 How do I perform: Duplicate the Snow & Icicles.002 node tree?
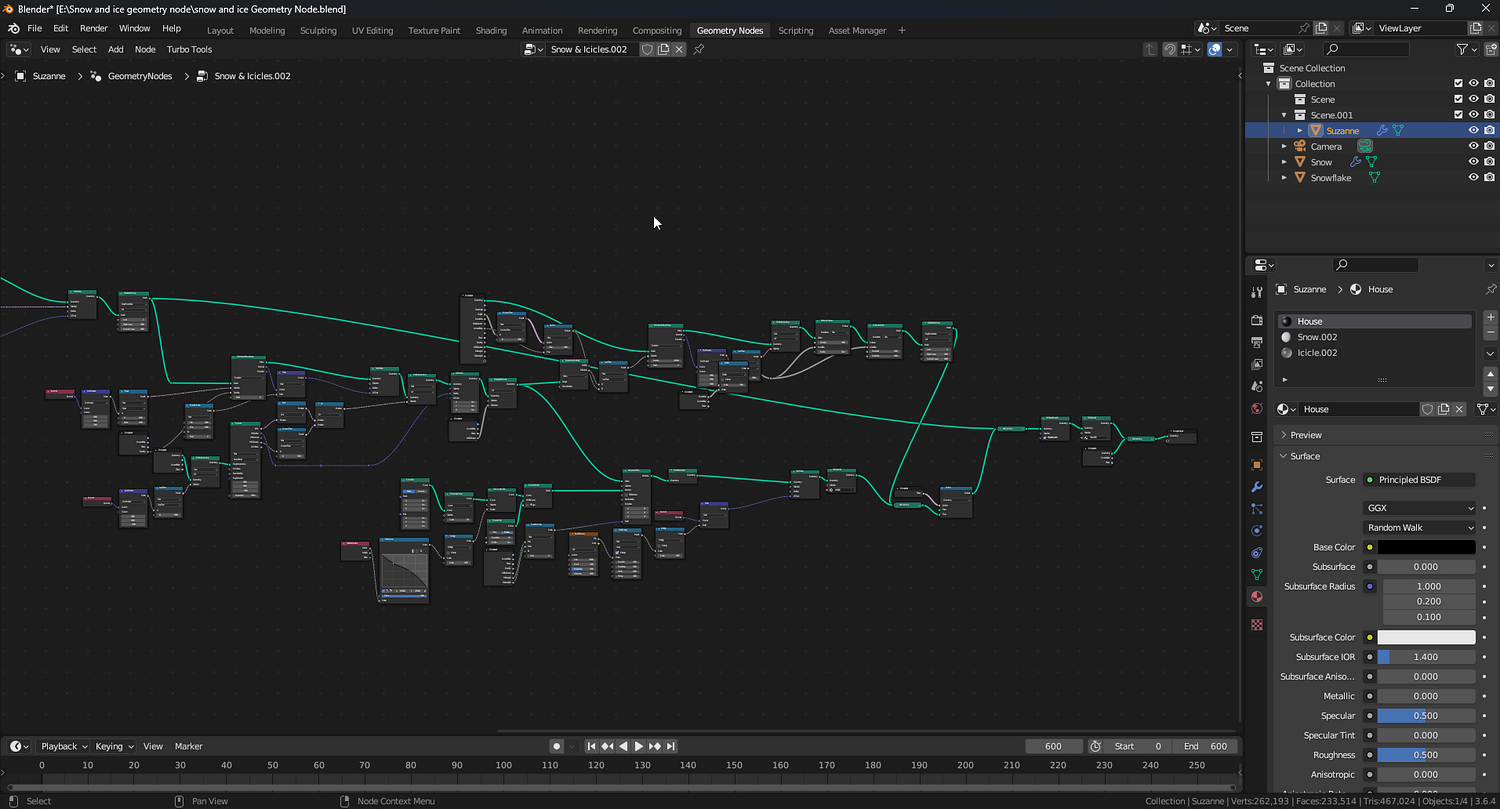point(663,49)
